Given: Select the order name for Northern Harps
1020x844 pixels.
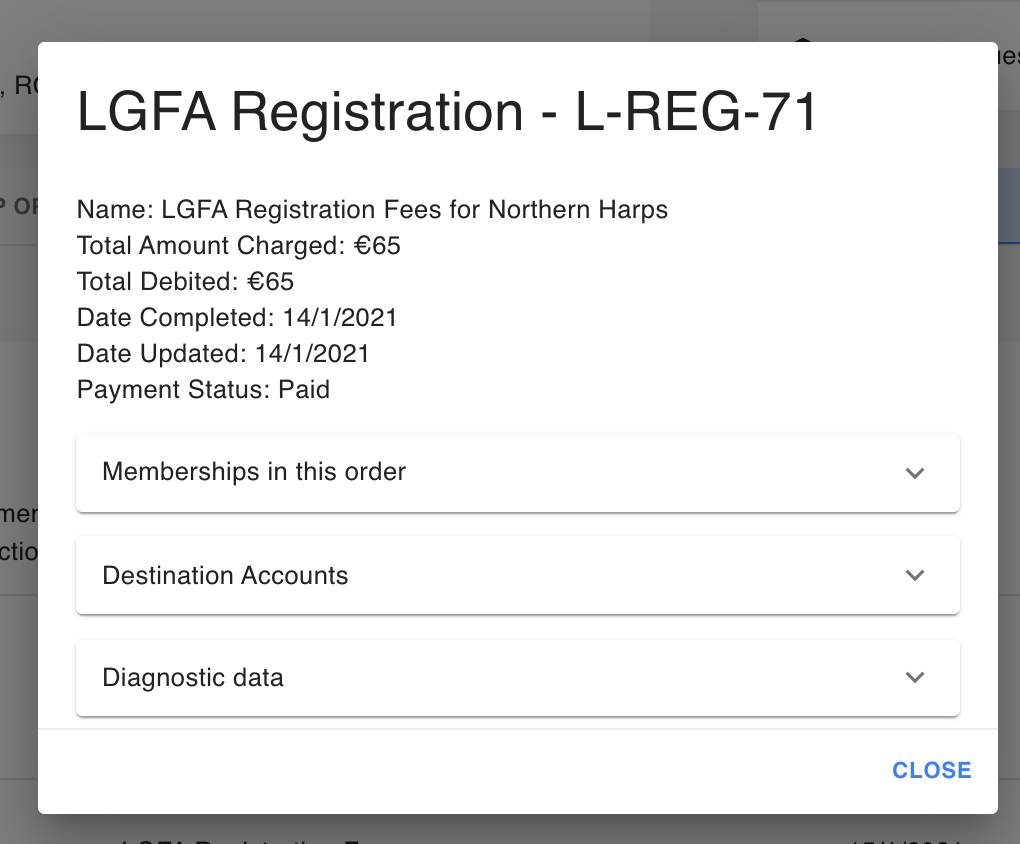Looking at the screenshot, I should [371, 209].
